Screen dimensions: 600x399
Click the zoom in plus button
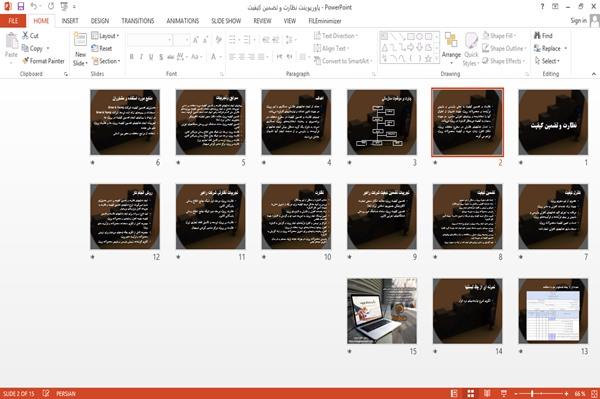coord(566,393)
